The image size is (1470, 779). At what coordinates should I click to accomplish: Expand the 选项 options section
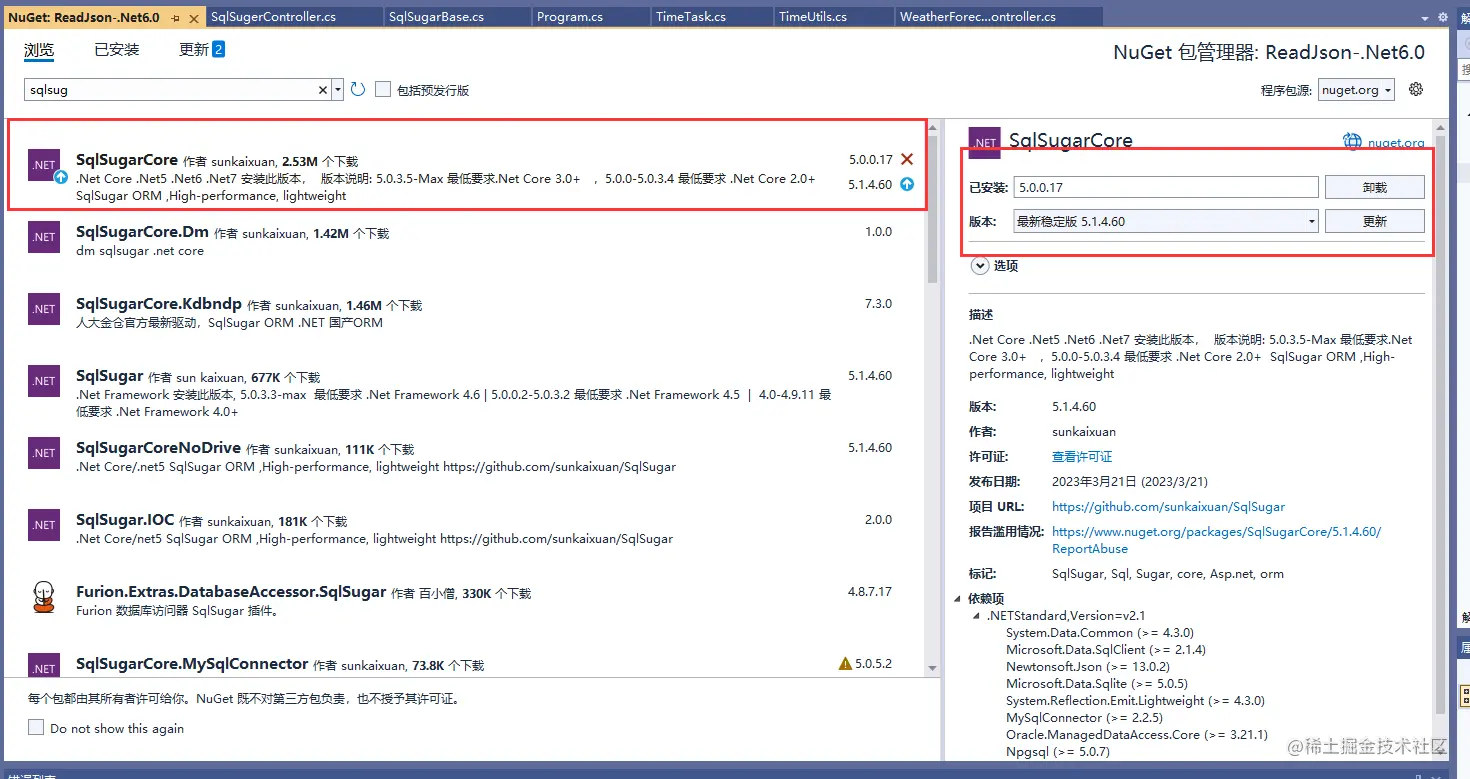[980, 266]
